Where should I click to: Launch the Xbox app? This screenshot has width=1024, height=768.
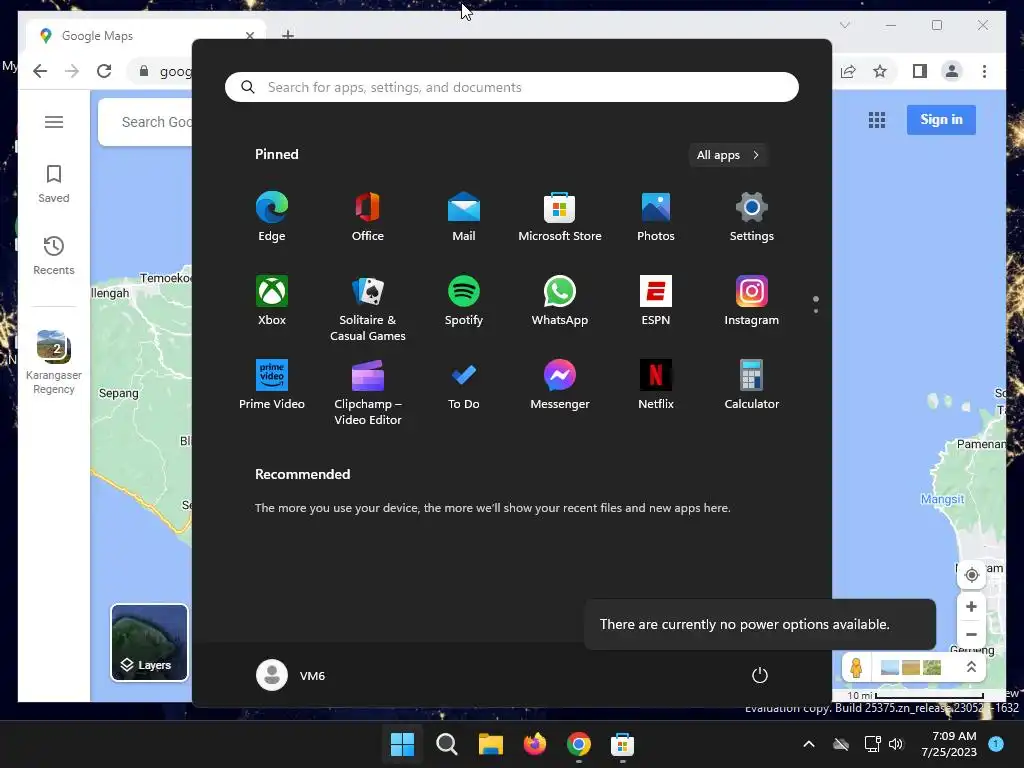click(x=272, y=301)
